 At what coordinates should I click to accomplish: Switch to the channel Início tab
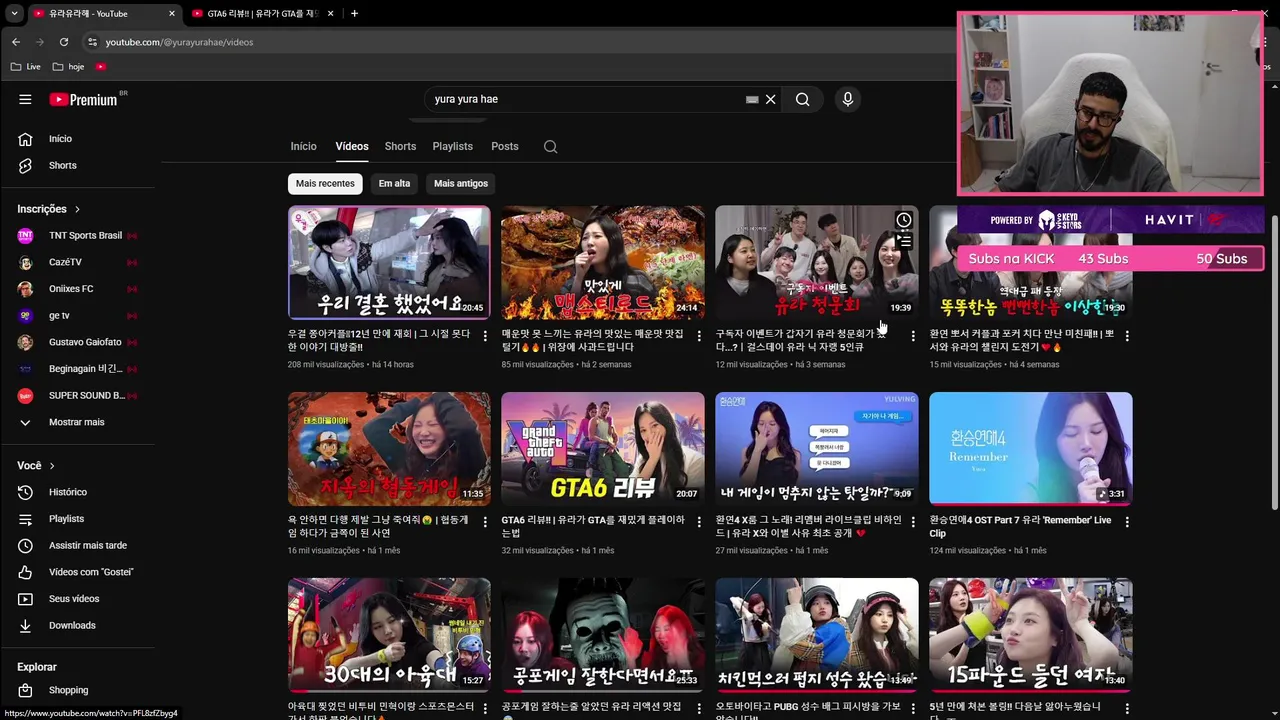(x=303, y=146)
